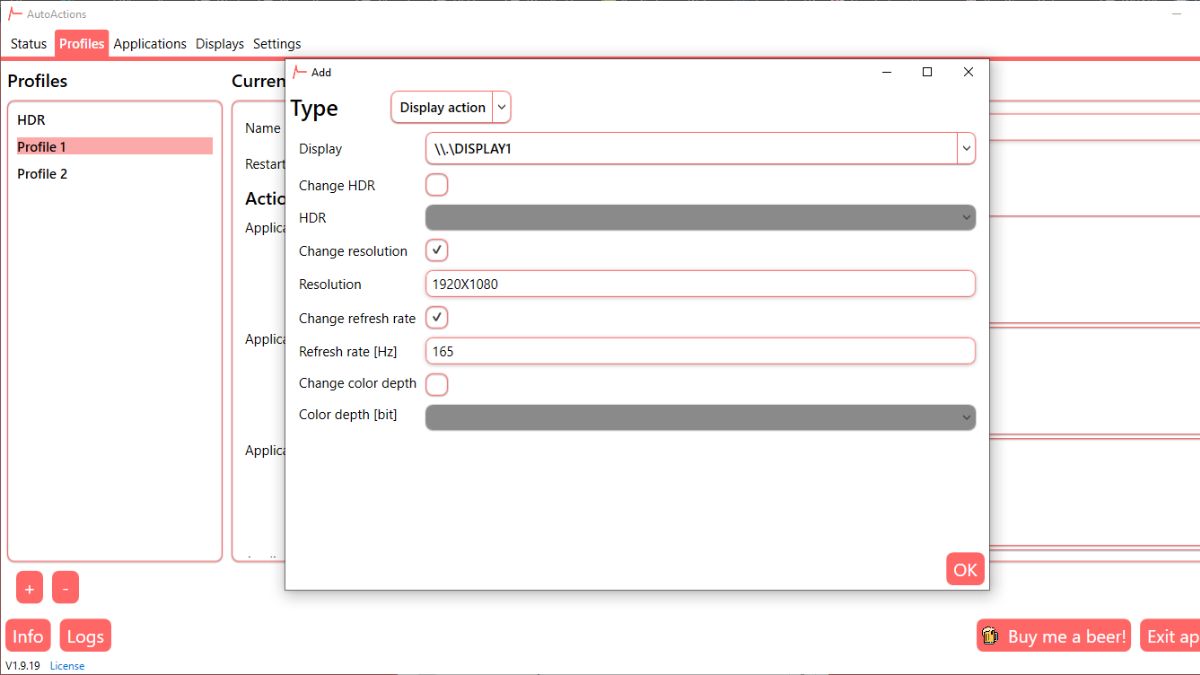
Task: Click the plus icon below the Profiles list
Action: [x=29, y=587]
